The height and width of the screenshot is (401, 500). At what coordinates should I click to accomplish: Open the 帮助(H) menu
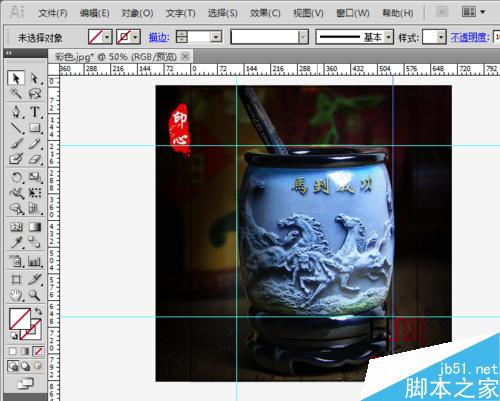pyautogui.click(x=398, y=13)
